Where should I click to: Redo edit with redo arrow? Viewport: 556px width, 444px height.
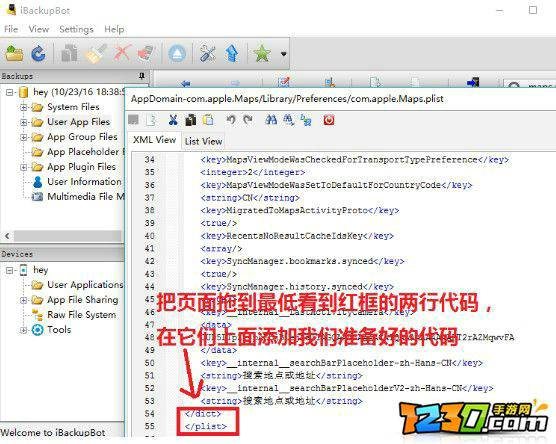pyautogui.click(x=248, y=120)
